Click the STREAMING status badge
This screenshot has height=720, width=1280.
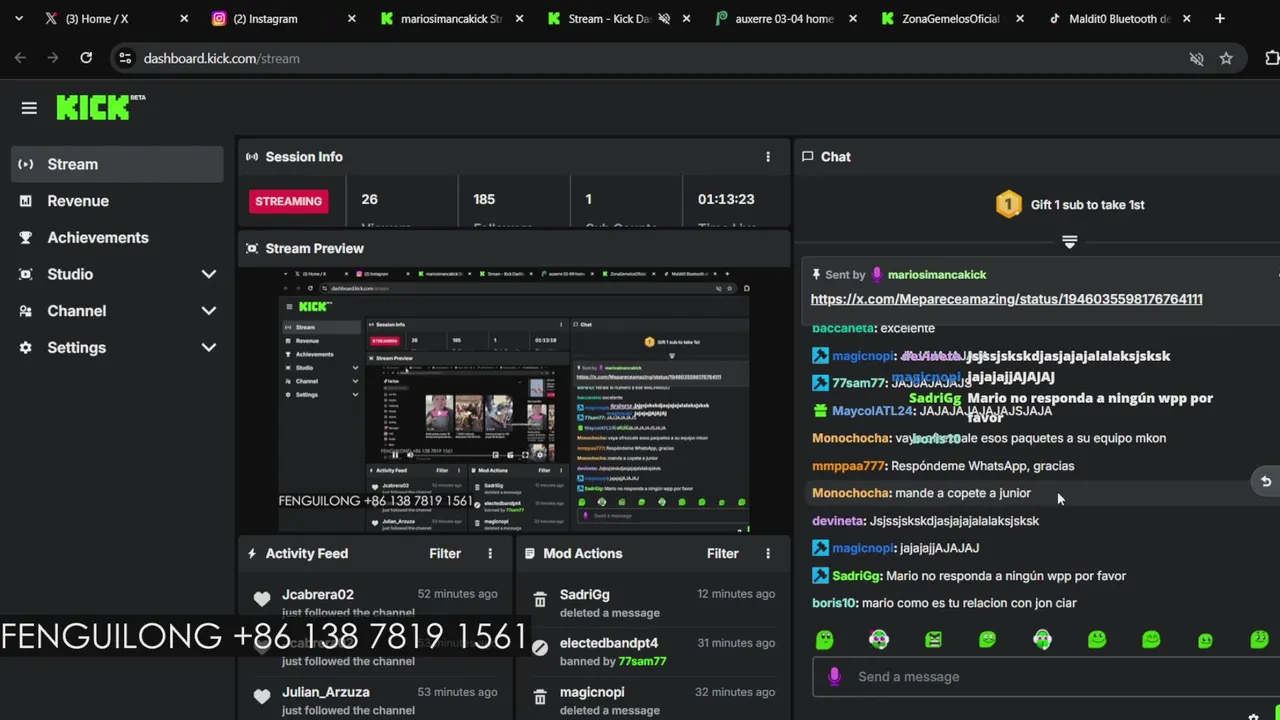(x=288, y=201)
